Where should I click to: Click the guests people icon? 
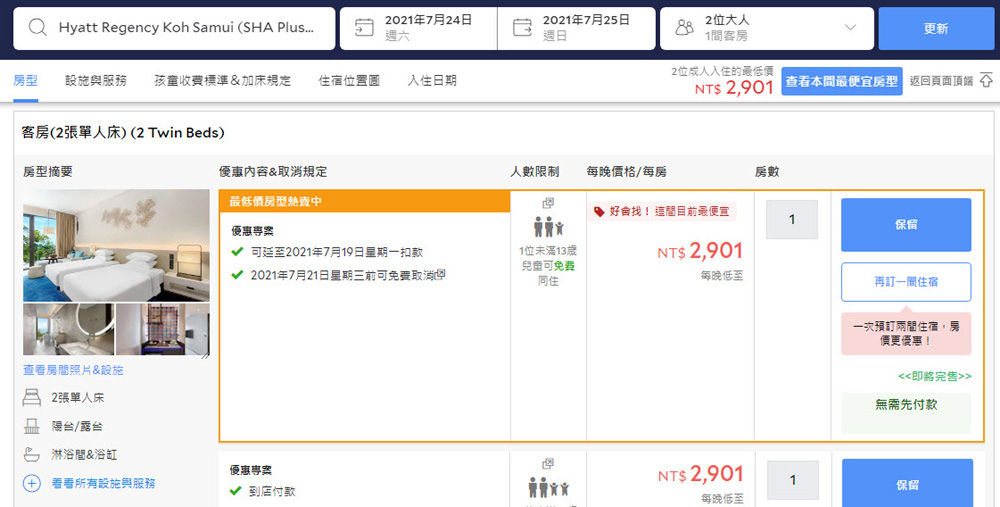pos(684,28)
